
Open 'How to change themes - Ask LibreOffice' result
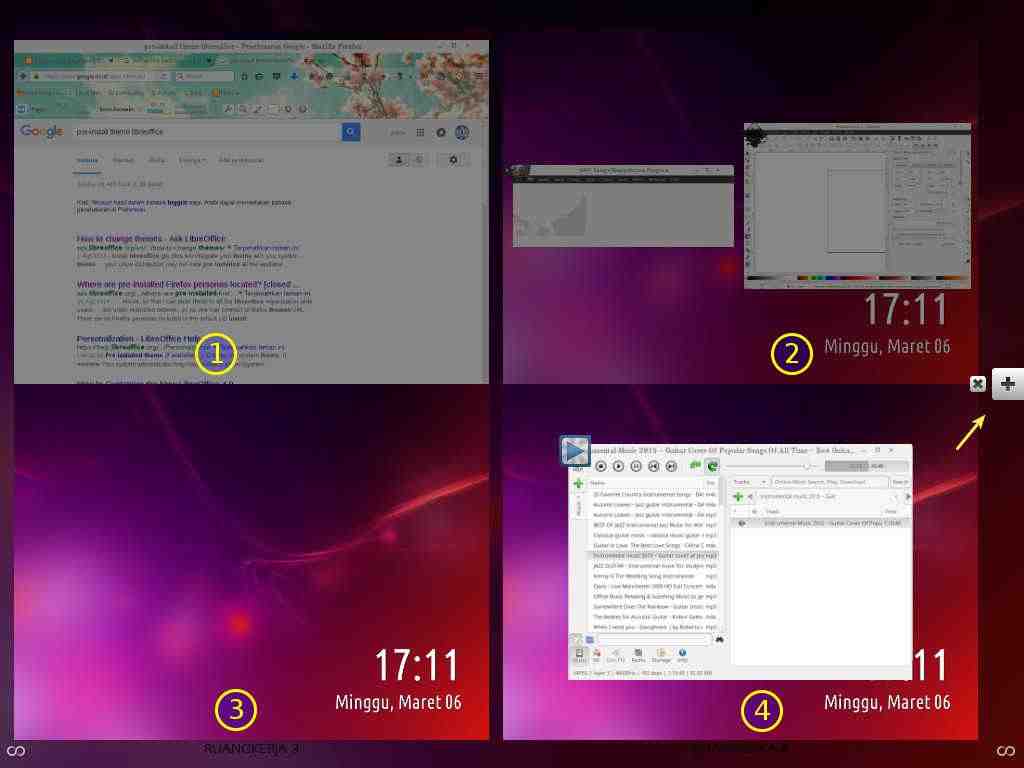[151, 238]
